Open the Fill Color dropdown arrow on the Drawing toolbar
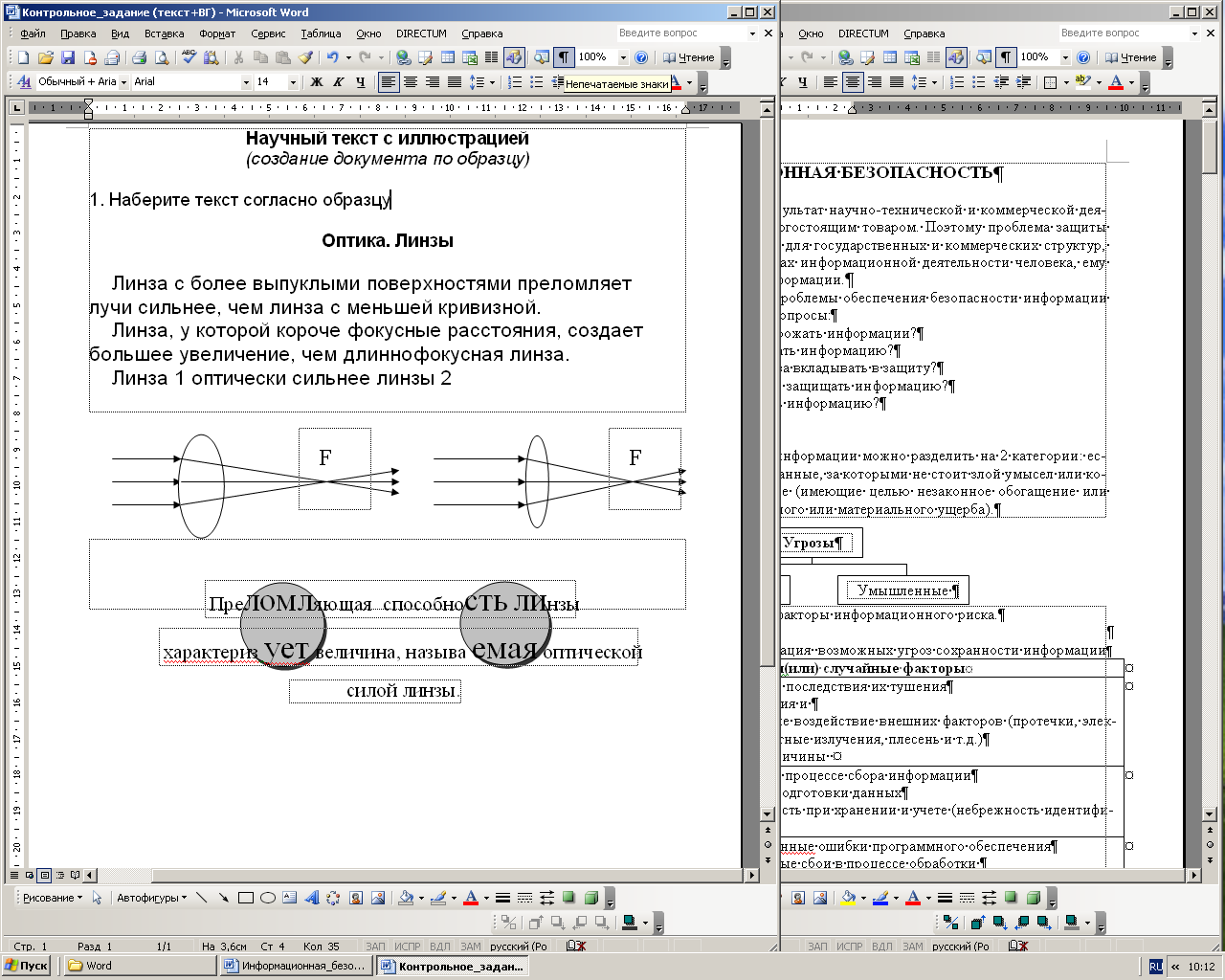The image size is (1225, 980). (421, 898)
